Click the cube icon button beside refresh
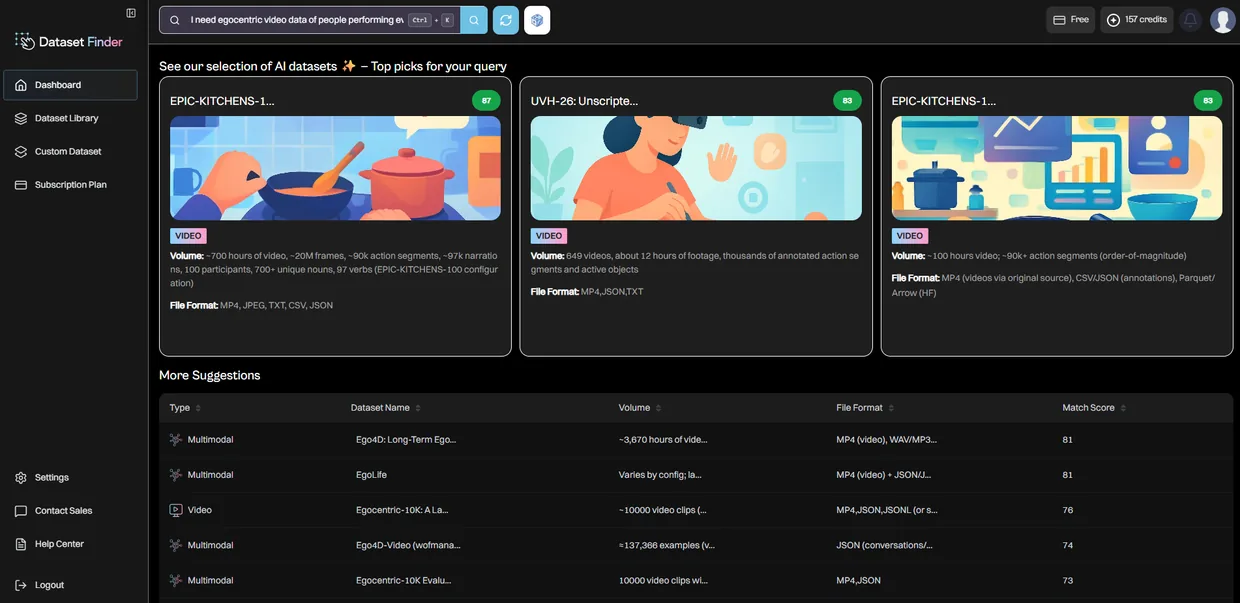Image resolution: width=1240 pixels, height=603 pixels. 537,20
